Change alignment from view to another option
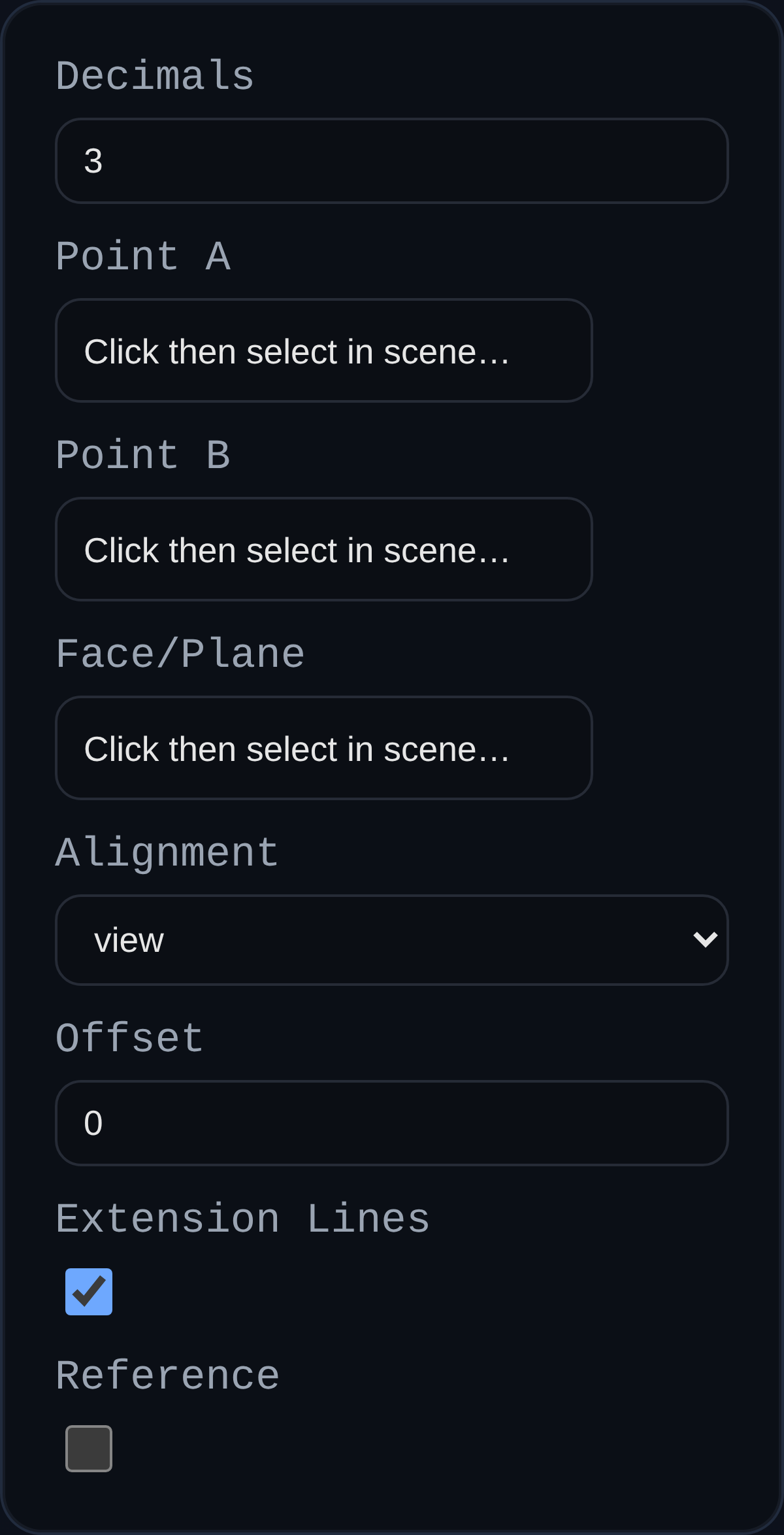Viewport: 784px width, 1535px height. click(x=391, y=939)
